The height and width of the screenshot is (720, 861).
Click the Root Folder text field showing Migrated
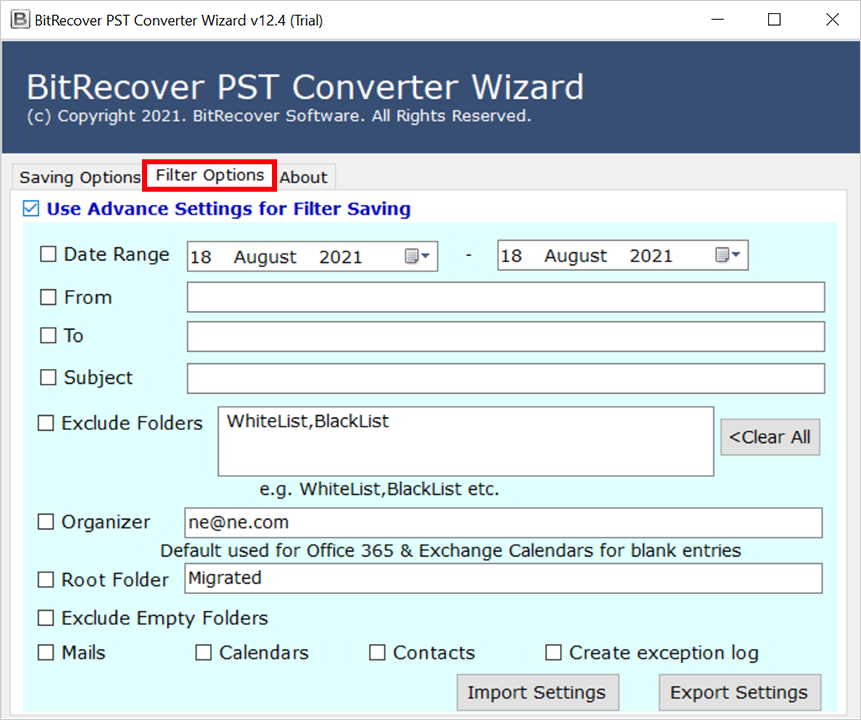pos(500,578)
